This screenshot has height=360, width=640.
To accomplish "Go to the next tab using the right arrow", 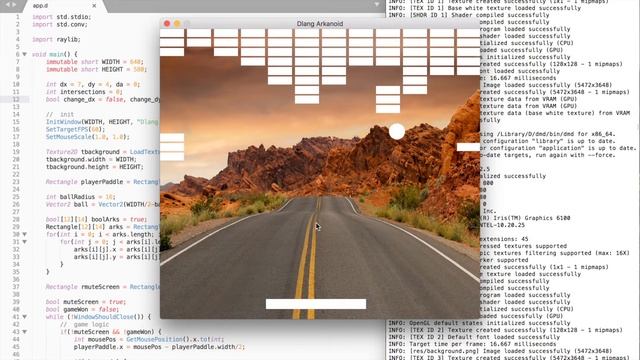I will 14,4.
